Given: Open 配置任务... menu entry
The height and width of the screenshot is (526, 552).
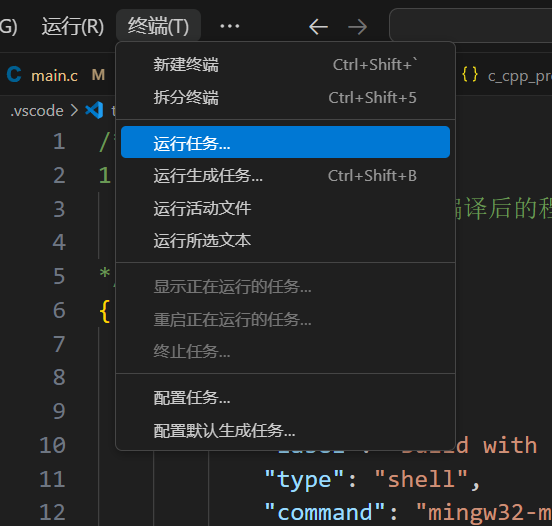Looking at the screenshot, I should [x=285, y=398].
